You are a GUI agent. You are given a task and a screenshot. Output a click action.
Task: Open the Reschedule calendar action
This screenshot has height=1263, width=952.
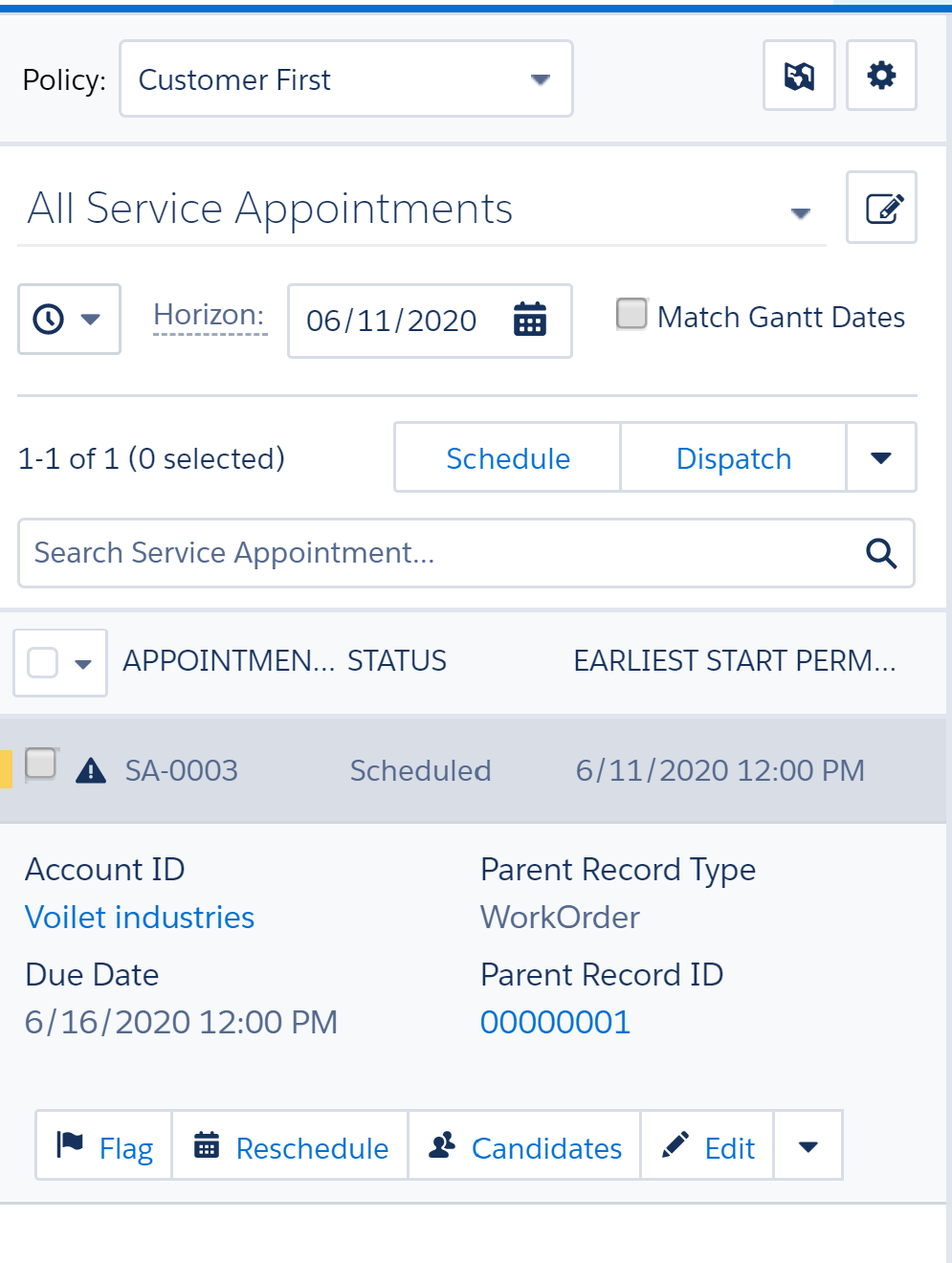click(289, 1145)
